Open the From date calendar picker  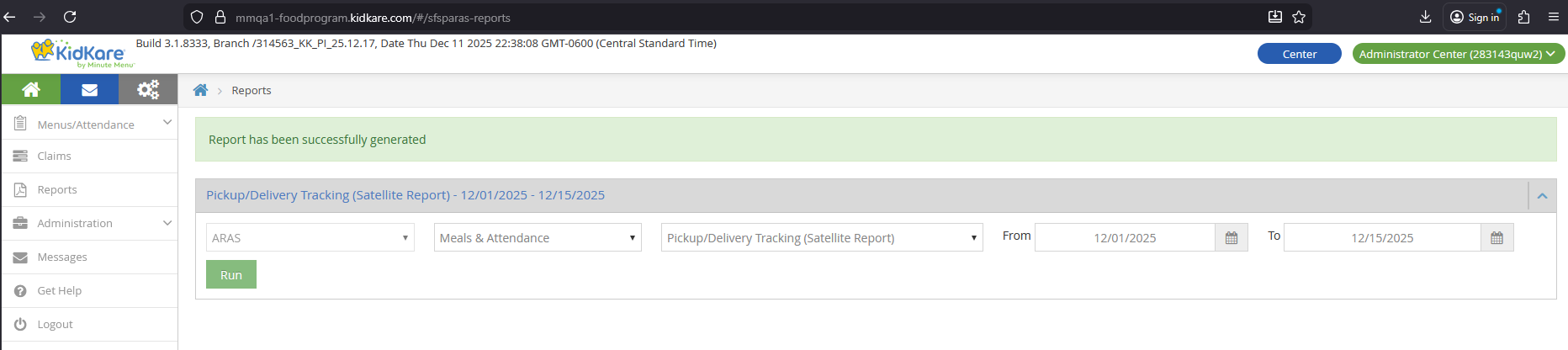click(1231, 238)
